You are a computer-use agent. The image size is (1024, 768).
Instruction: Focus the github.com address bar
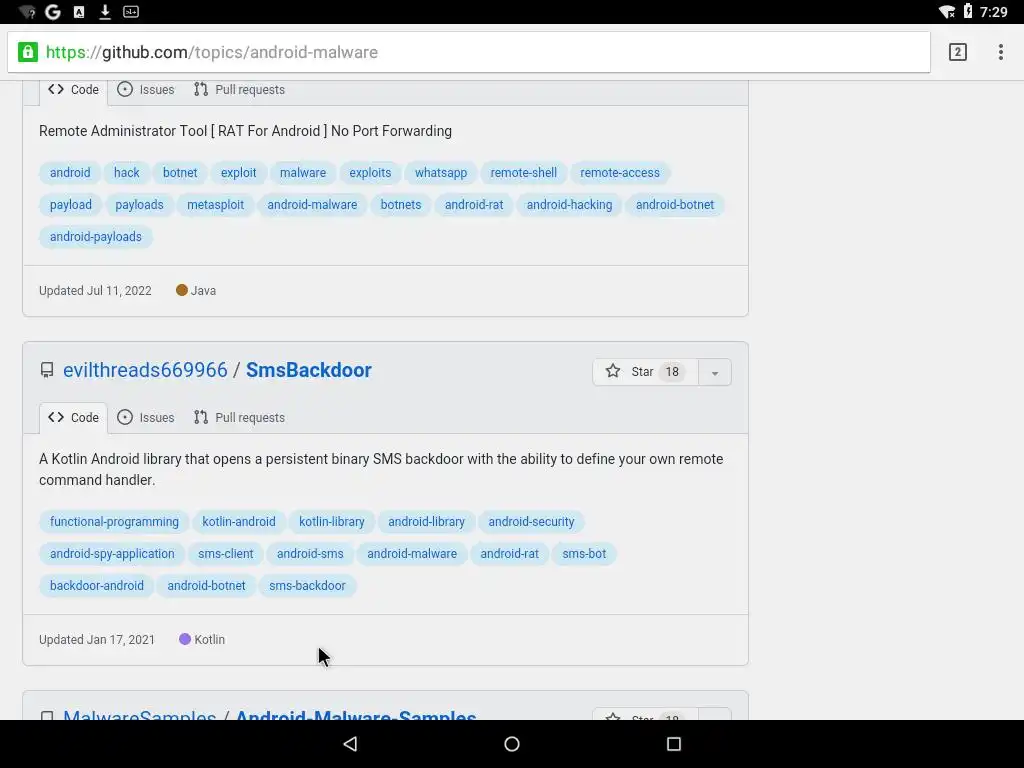coord(469,52)
